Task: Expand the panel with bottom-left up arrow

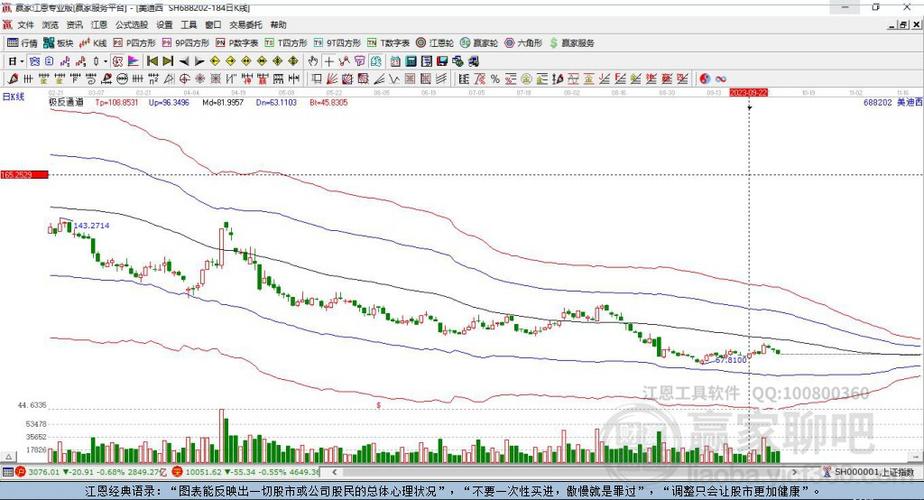Action: [x=8, y=457]
